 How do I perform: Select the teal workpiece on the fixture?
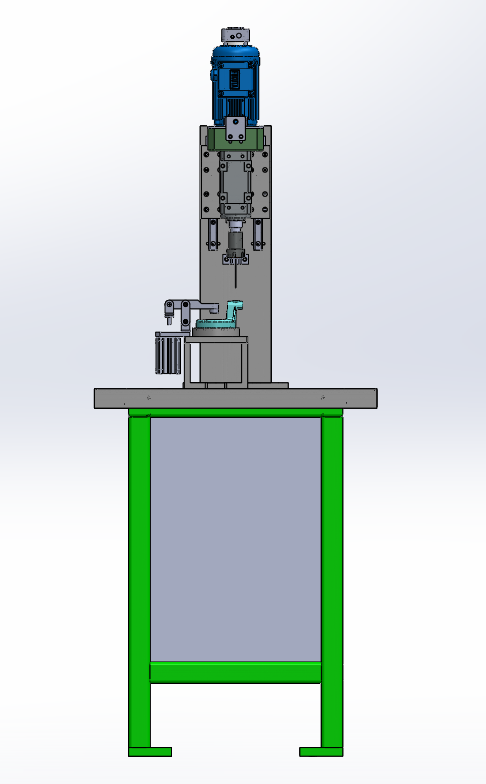pyautogui.click(x=220, y=317)
